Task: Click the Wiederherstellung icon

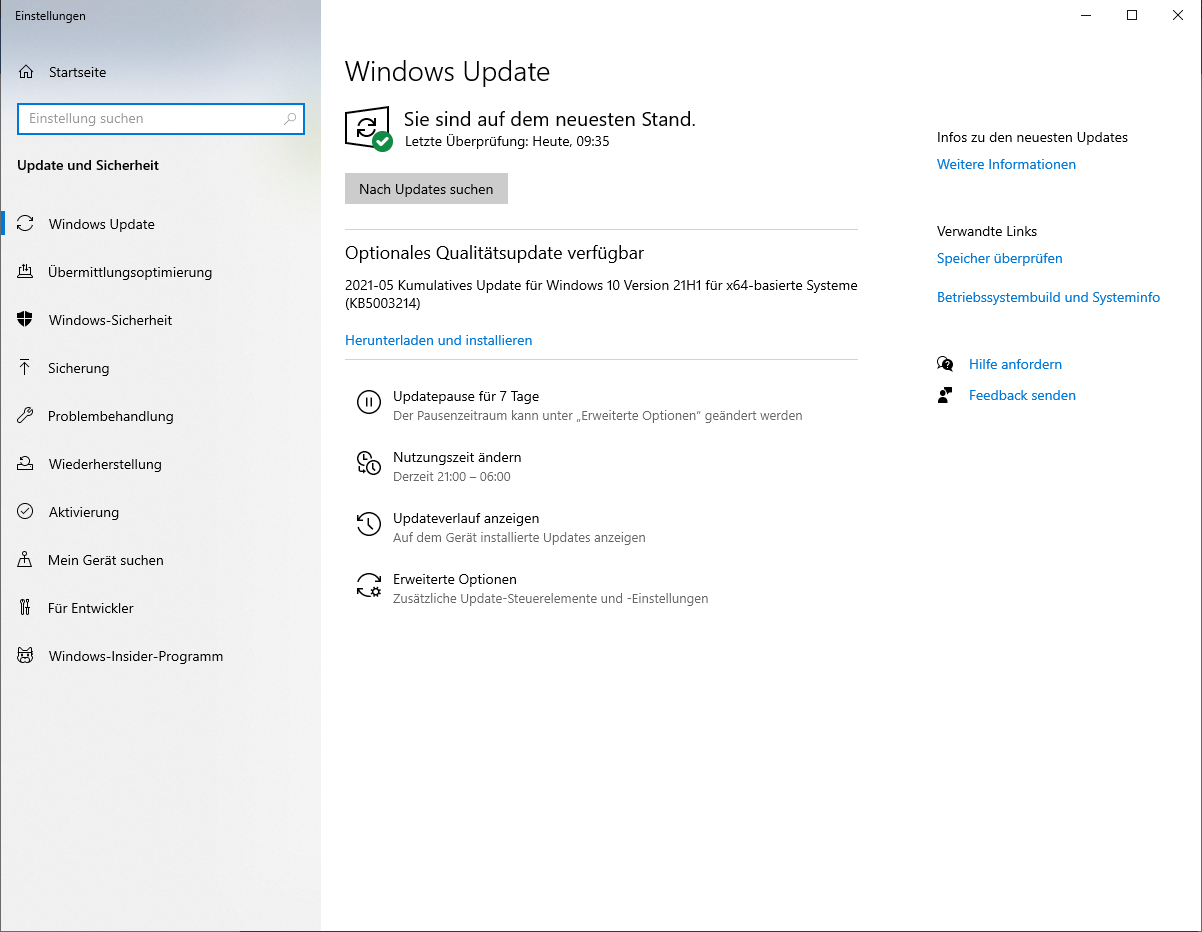Action: [x=26, y=464]
